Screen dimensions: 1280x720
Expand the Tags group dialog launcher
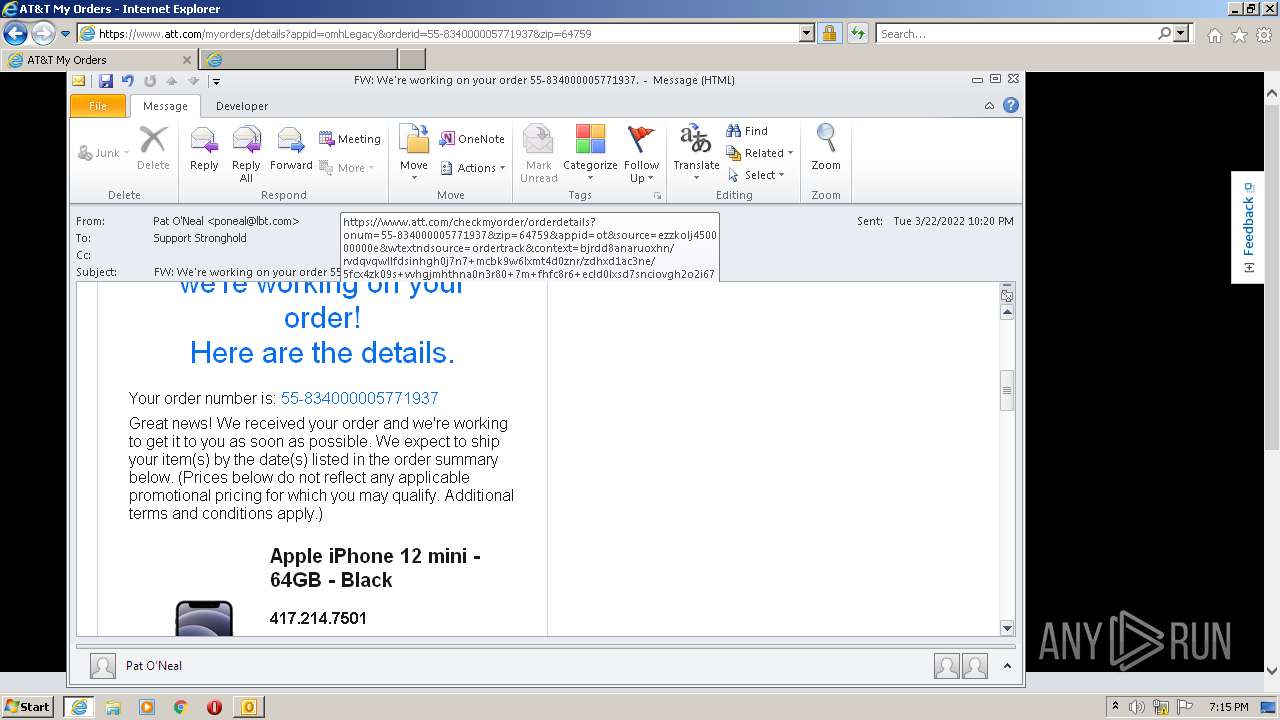(x=657, y=195)
